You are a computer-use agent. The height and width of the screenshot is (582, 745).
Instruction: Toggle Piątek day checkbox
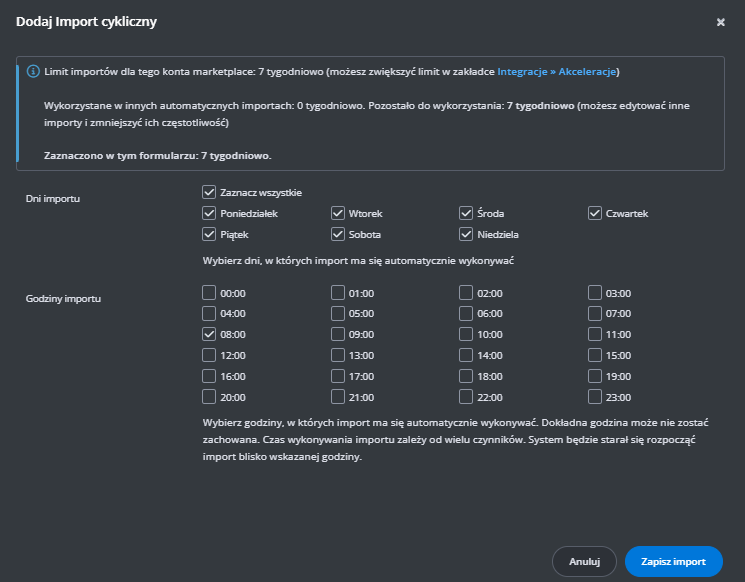[x=209, y=234]
